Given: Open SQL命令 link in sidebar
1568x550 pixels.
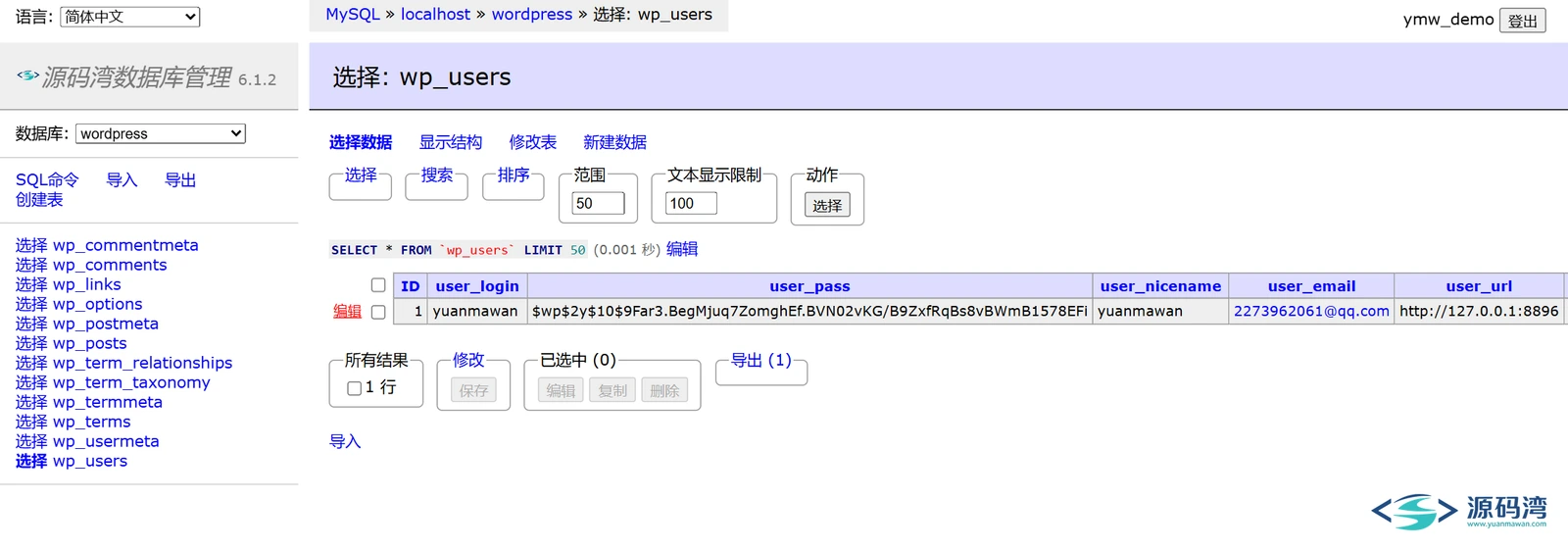Looking at the screenshot, I should [47, 179].
